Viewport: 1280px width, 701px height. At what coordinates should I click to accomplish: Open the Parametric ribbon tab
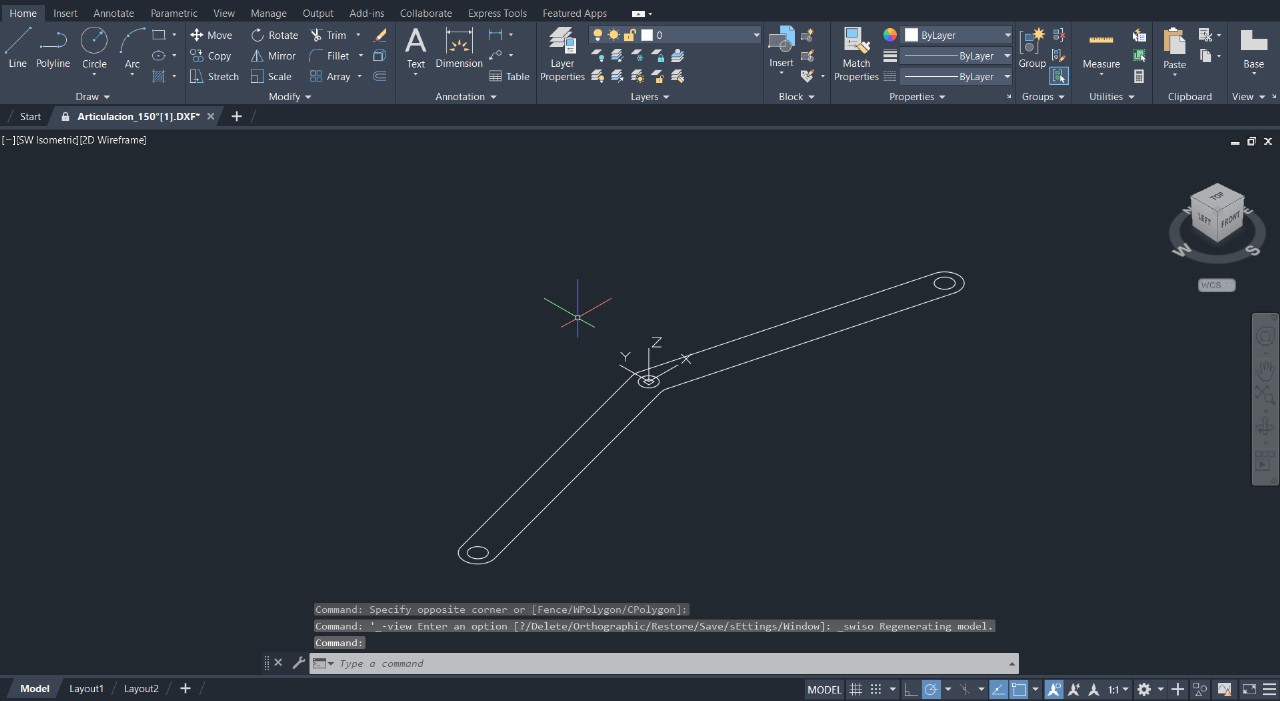tap(174, 13)
